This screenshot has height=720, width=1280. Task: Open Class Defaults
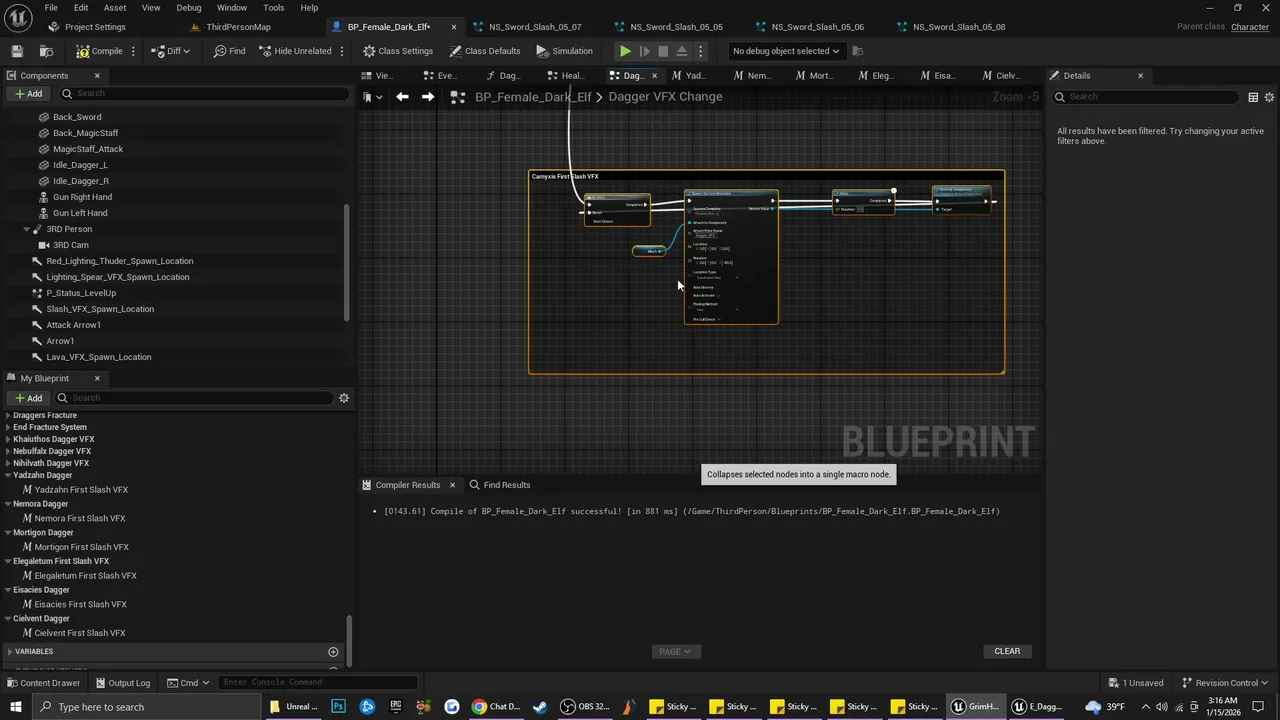[485, 51]
